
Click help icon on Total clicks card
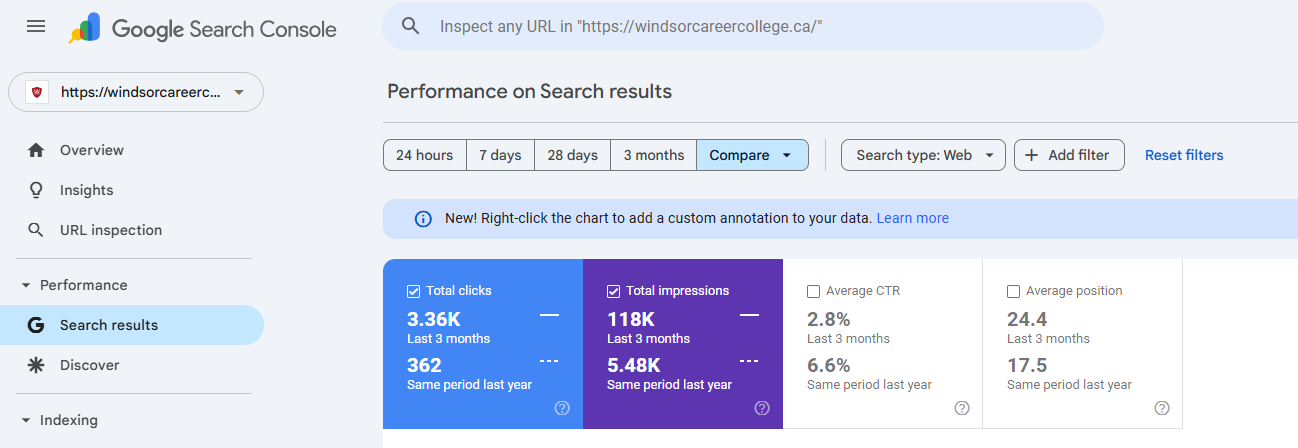pyautogui.click(x=562, y=408)
